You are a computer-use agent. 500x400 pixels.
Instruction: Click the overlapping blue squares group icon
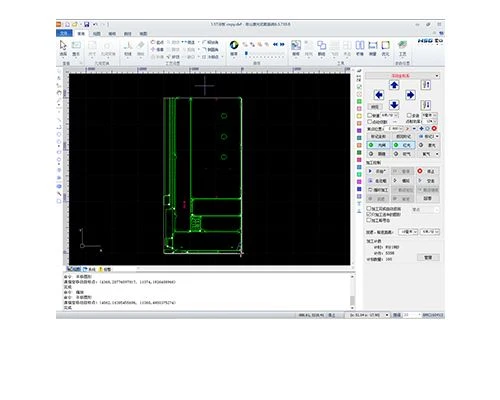click(x=321, y=45)
